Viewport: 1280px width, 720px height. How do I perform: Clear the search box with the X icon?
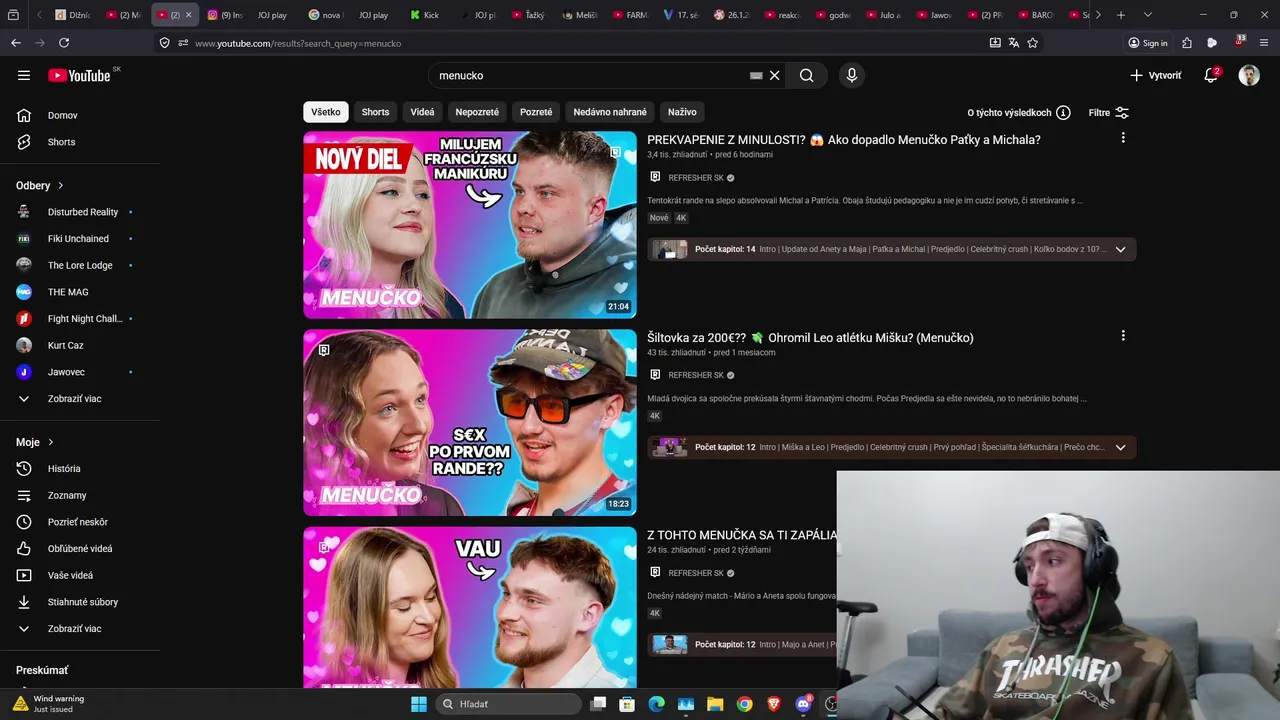pos(774,75)
